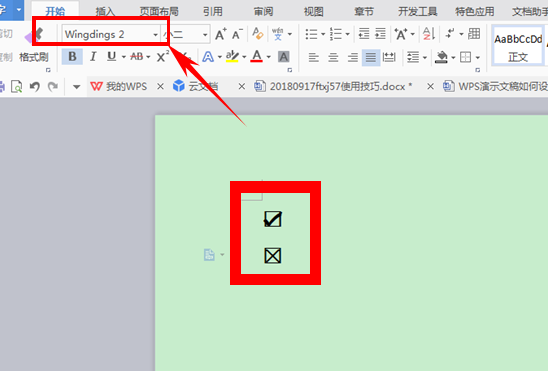Click the decrease indent icon
Screen dimensions: 548x371
click(364, 34)
